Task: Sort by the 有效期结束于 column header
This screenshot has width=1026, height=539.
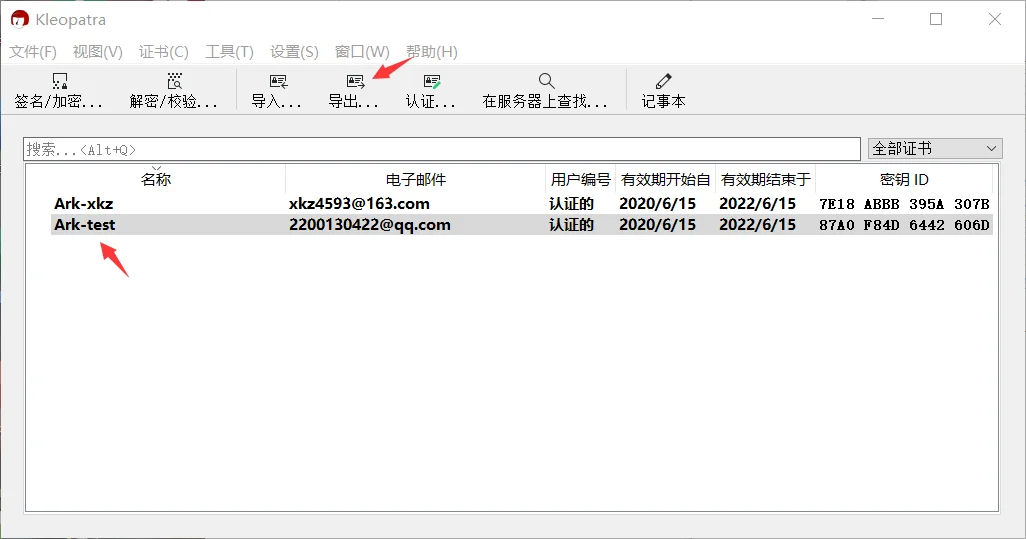Action: pos(766,179)
